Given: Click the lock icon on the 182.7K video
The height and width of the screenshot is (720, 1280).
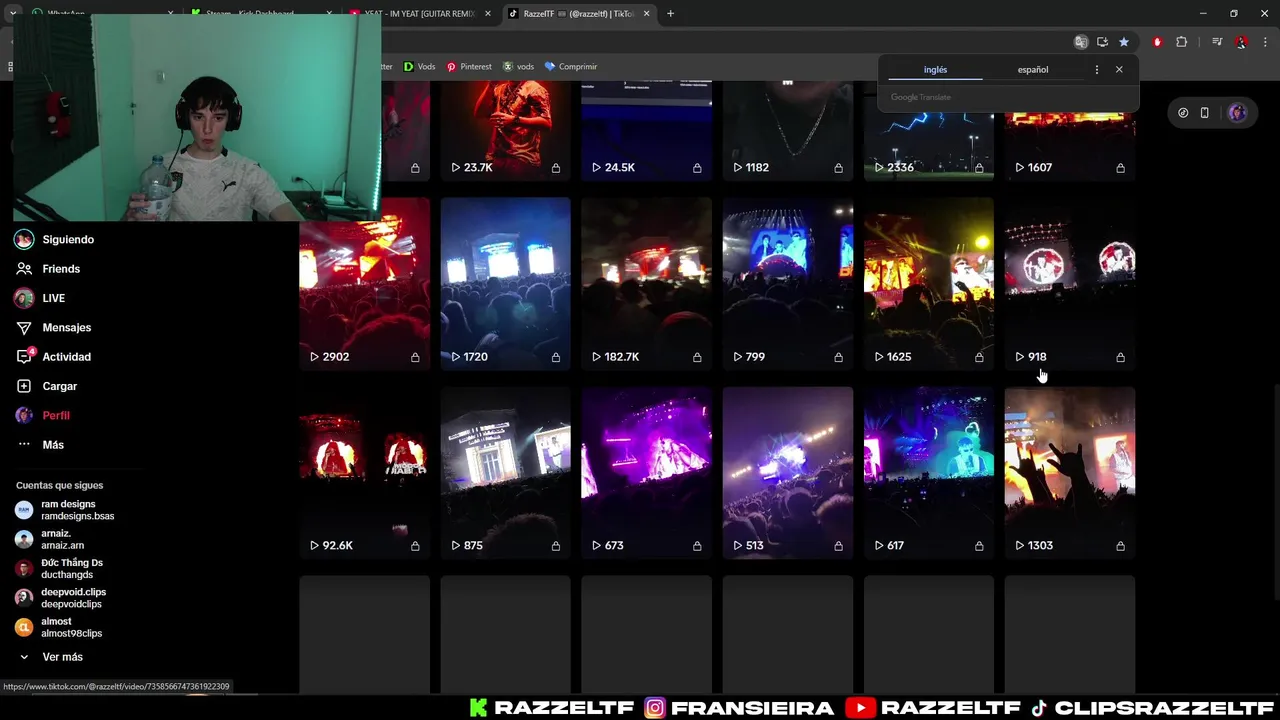Looking at the screenshot, I should coord(697,357).
